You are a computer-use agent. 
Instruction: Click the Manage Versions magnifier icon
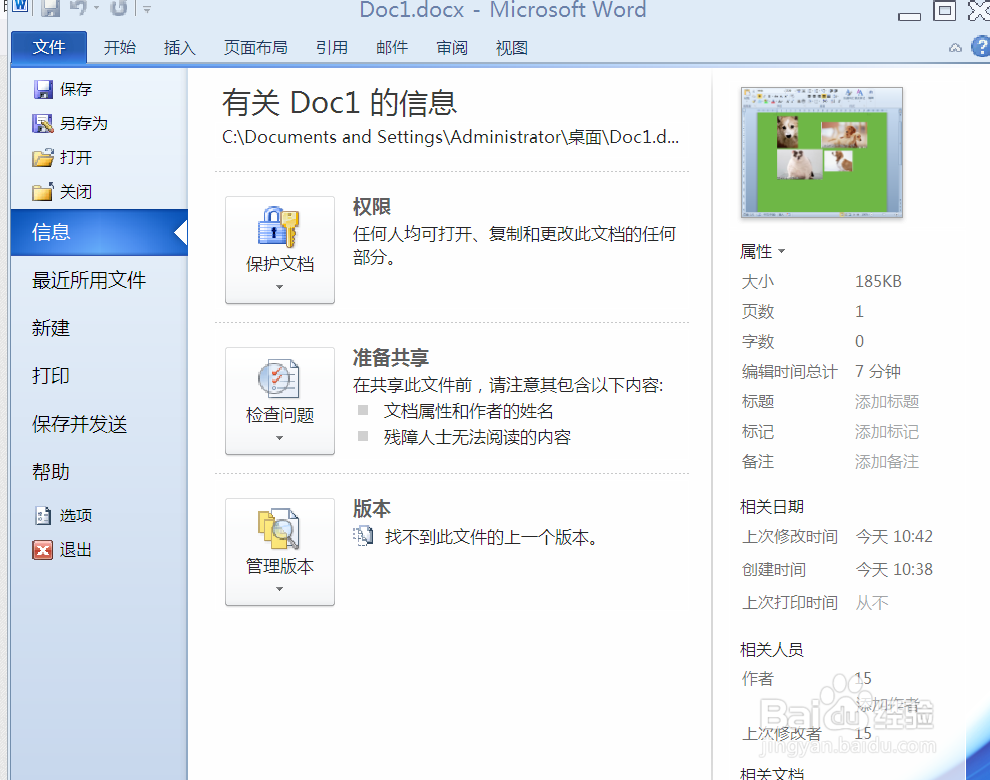point(278,529)
